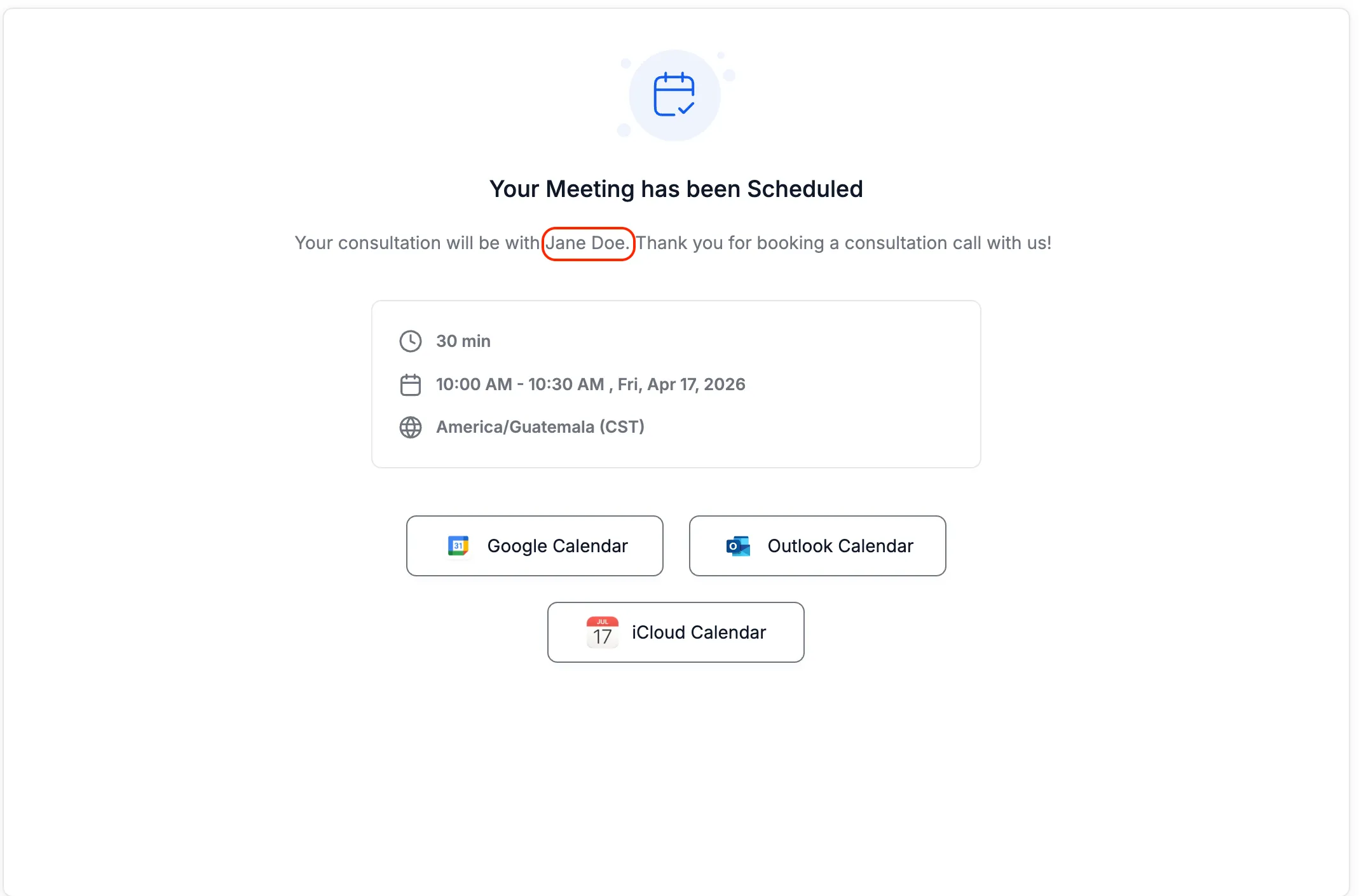Add the meeting to iCloud Calendar
Viewport: 1359px width, 896px height.
pos(675,632)
